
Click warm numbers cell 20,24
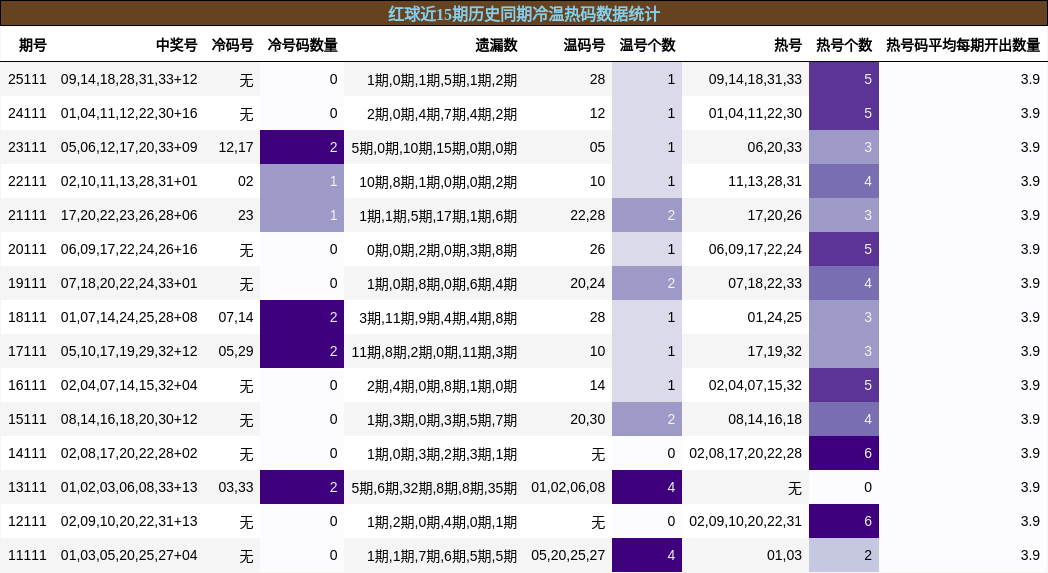pos(587,283)
